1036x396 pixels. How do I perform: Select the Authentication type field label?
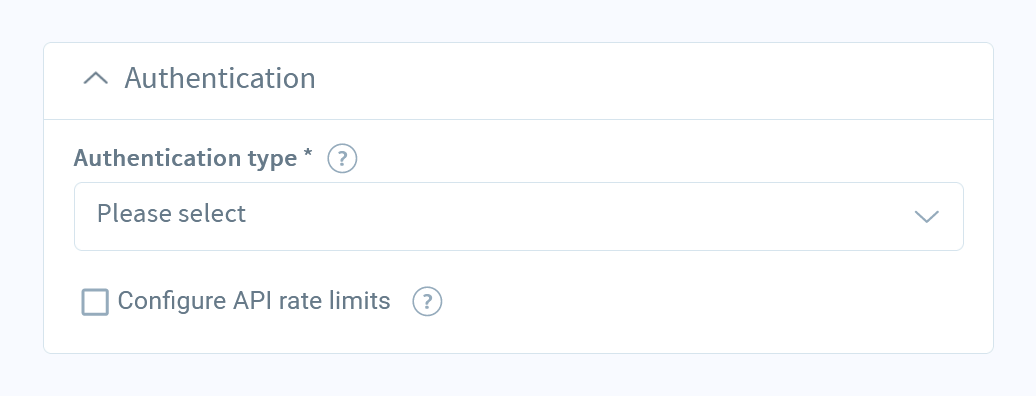pyautogui.click(x=186, y=159)
